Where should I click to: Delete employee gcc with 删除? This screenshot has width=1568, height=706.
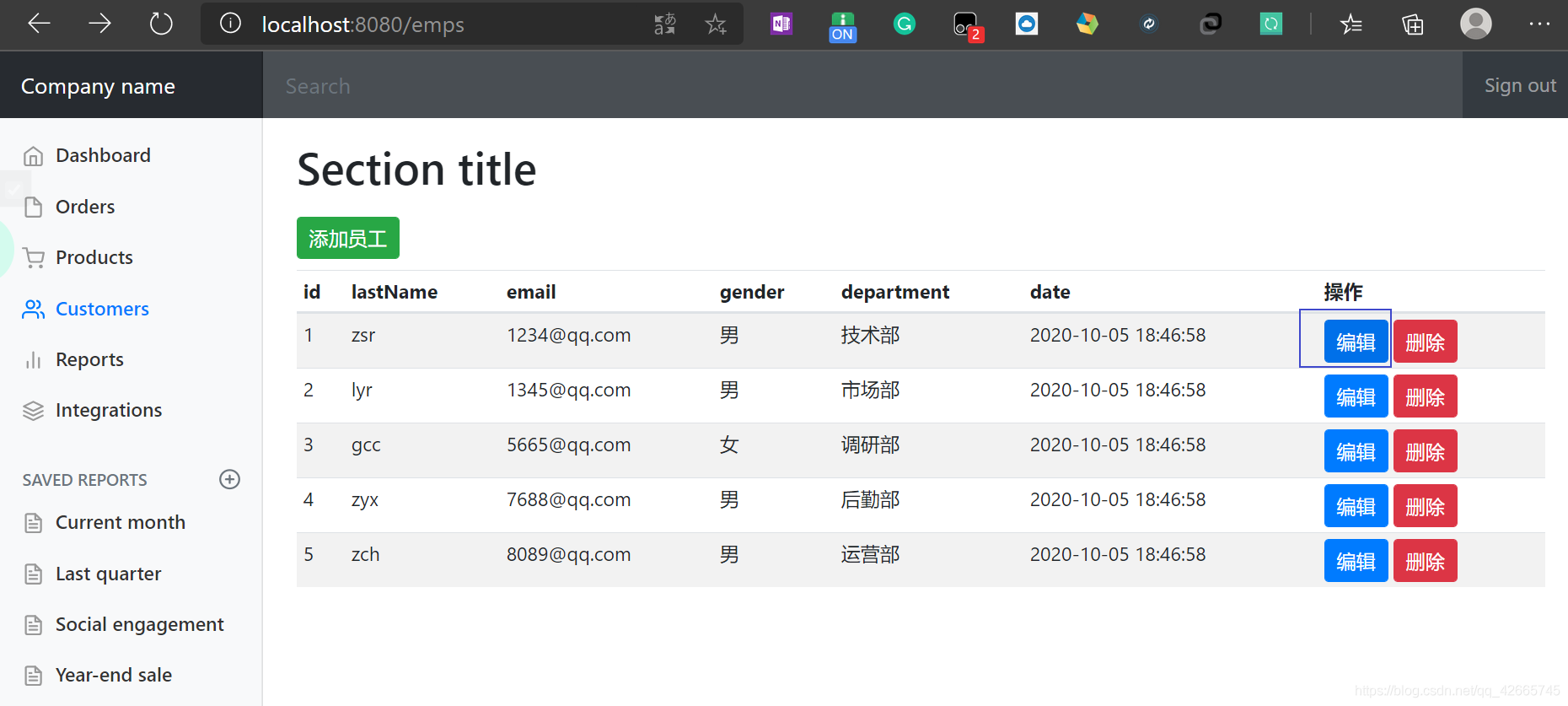1426,451
